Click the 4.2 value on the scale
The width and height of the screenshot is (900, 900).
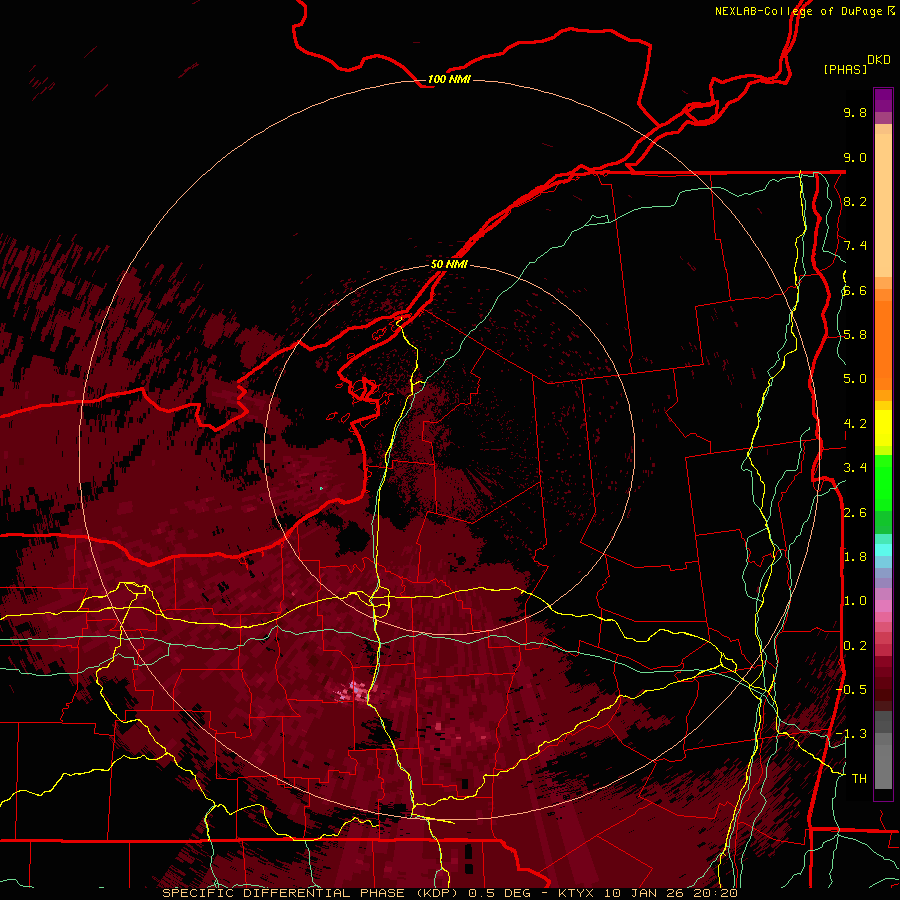[x=855, y=424]
